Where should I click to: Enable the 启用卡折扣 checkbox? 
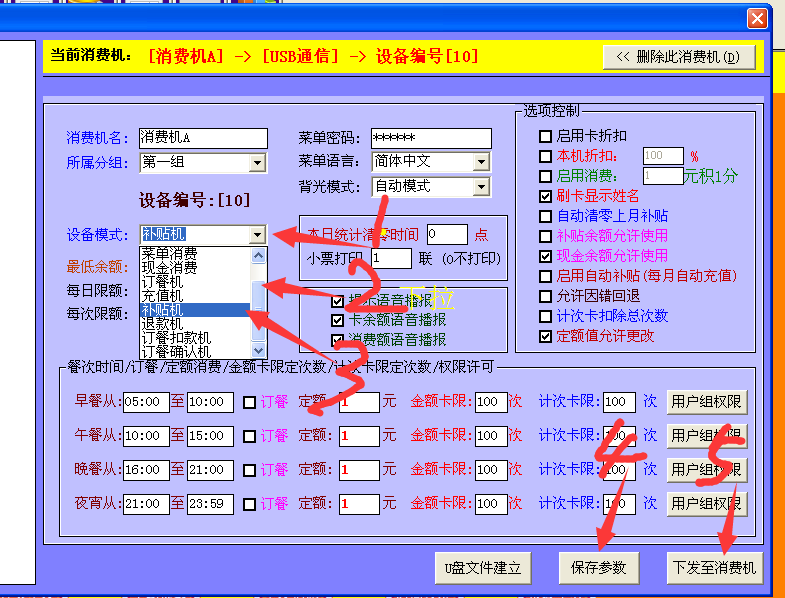point(545,136)
